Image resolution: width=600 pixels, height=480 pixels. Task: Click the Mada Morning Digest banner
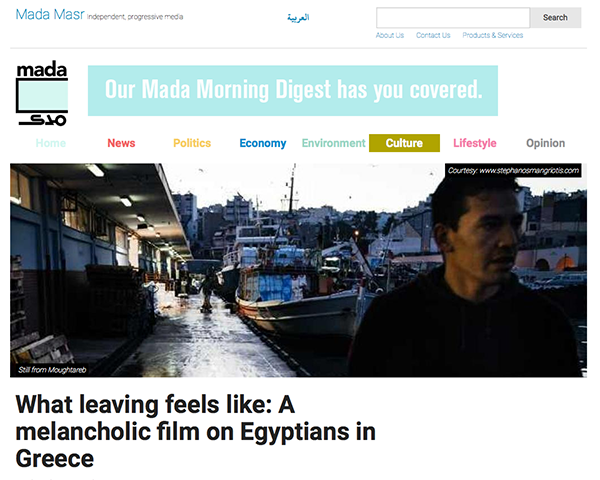[293, 90]
